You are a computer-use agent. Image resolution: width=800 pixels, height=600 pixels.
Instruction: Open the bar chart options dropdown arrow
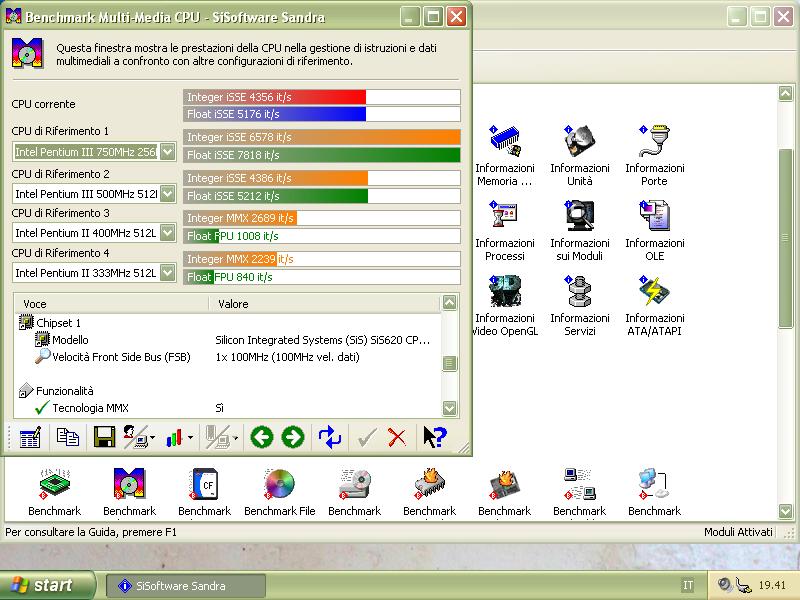point(190,438)
